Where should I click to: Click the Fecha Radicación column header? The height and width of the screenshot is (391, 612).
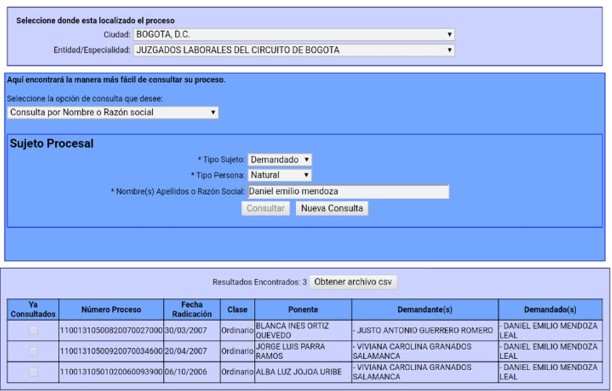pos(192,310)
